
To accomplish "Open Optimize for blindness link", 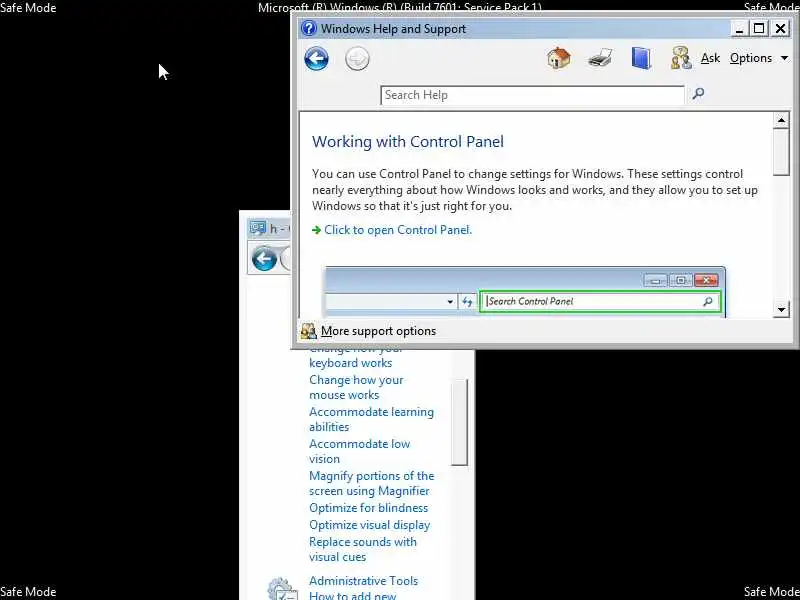I will (x=368, y=508).
